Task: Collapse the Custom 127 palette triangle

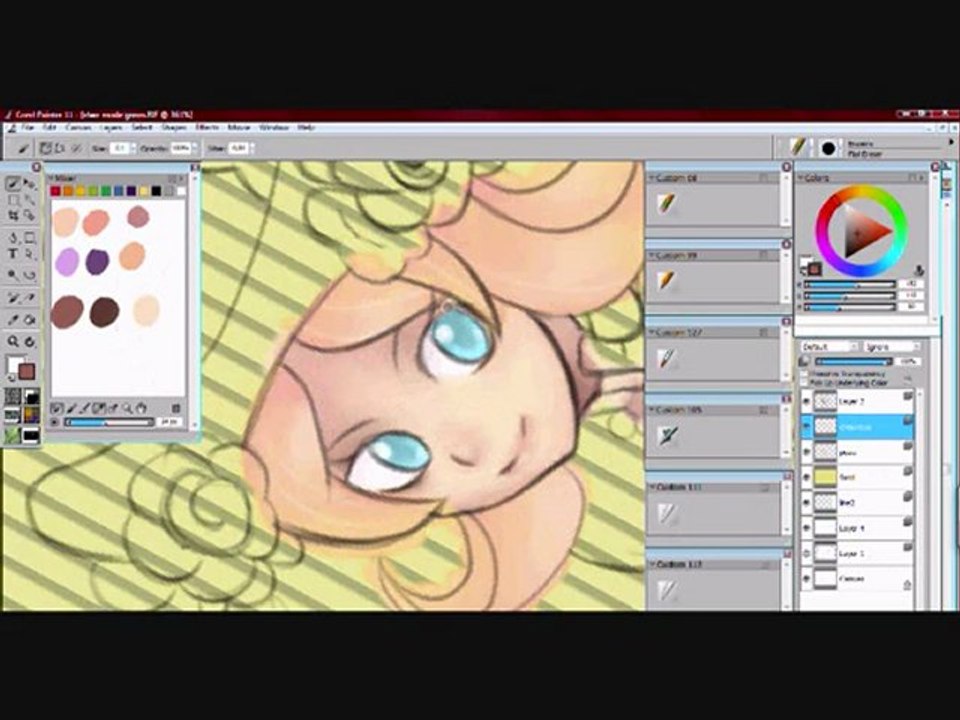Action: (652, 332)
